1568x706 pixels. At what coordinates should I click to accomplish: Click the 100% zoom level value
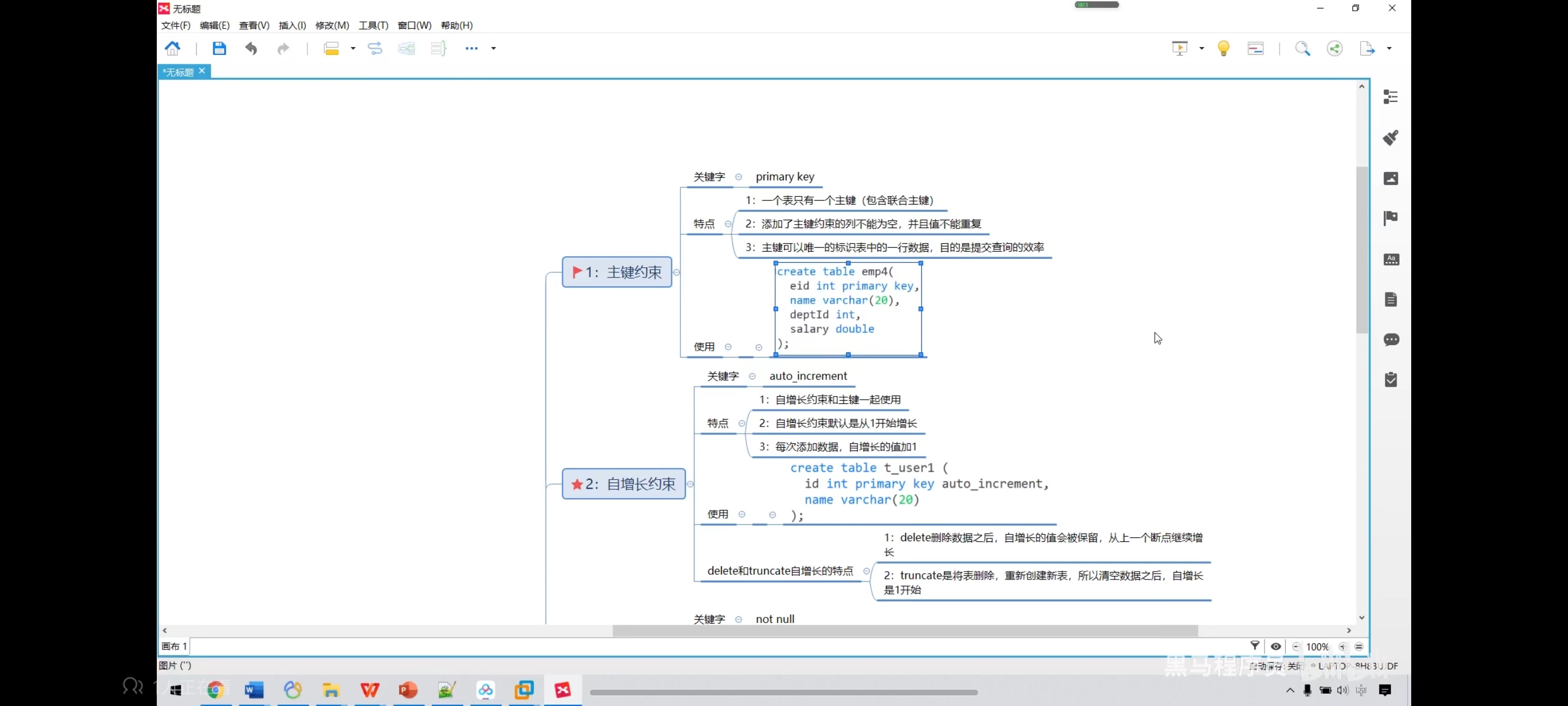point(1317,647)
